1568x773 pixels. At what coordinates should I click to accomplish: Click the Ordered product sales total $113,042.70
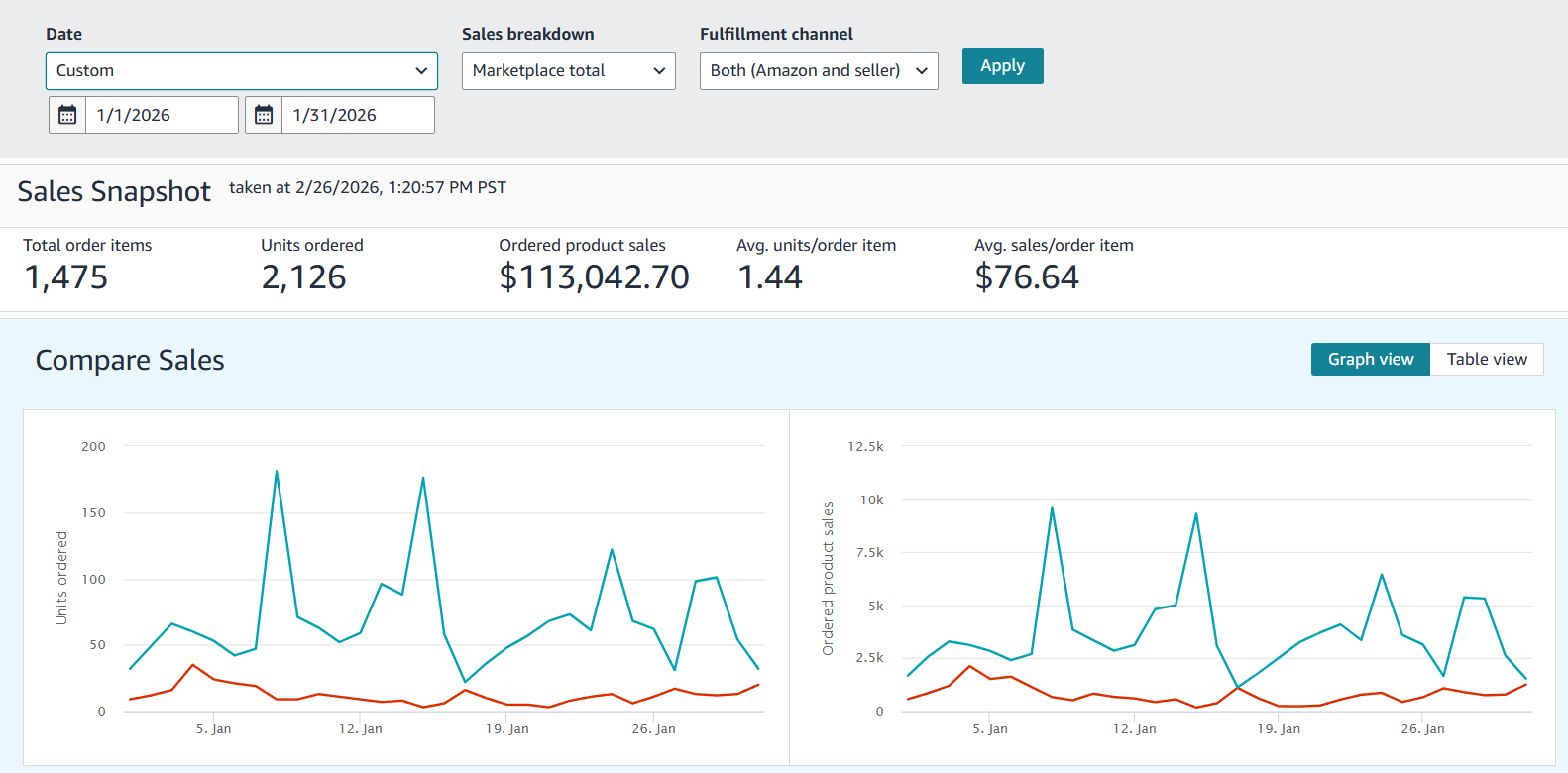coord(594,277)
